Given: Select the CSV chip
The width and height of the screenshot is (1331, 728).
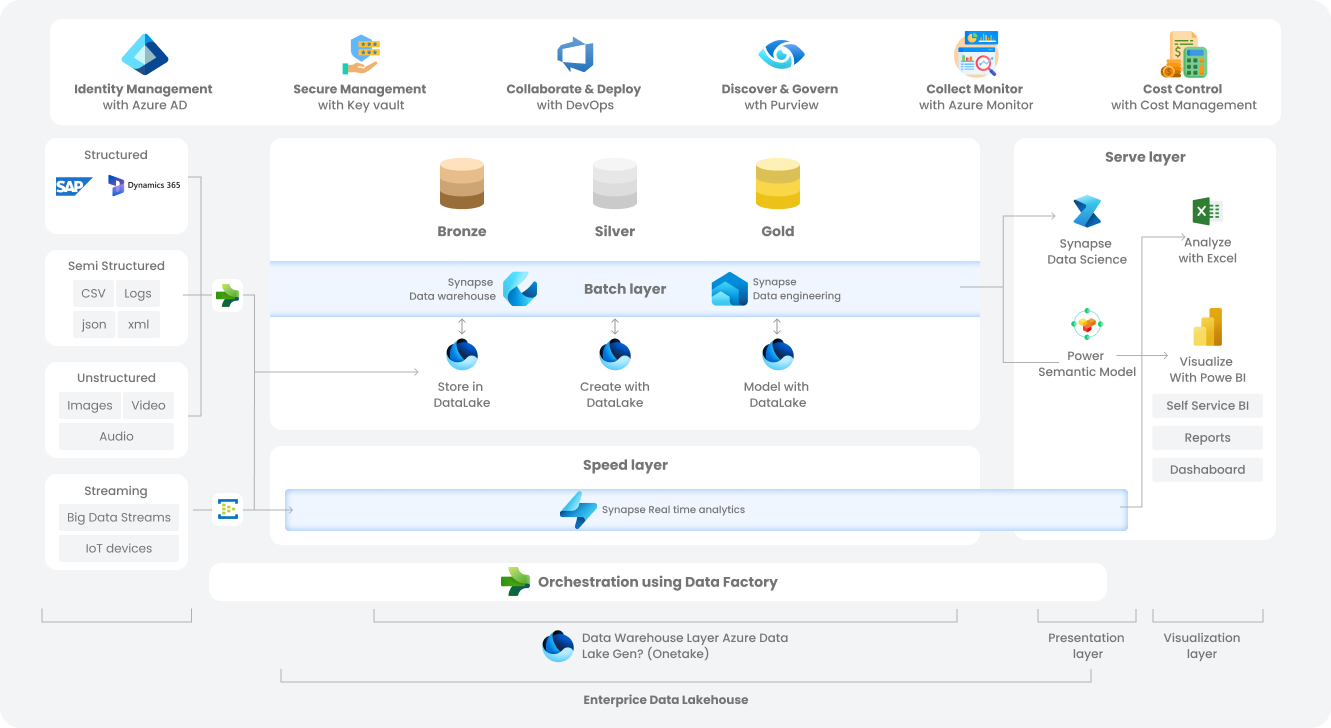Looking at the screenshot, I should click(93, 293).
